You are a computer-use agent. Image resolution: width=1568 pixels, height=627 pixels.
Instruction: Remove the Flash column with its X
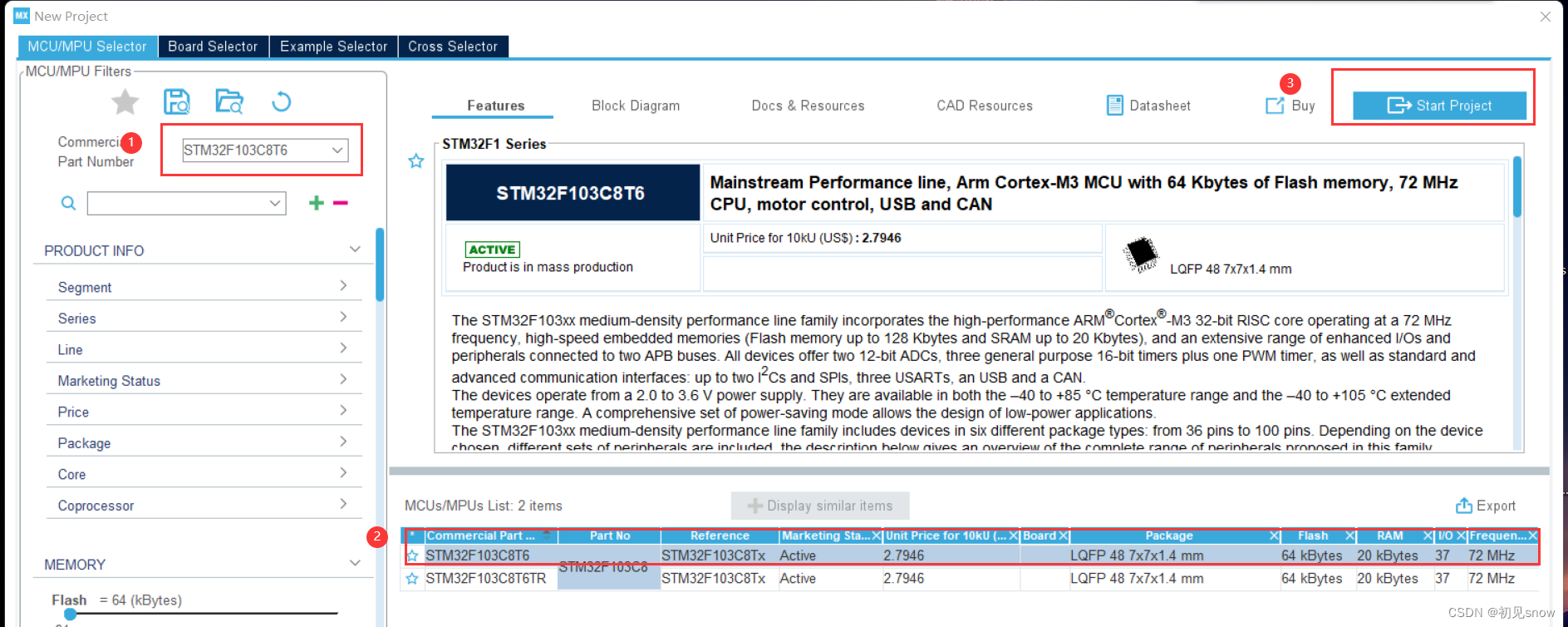click(1350, 536)
